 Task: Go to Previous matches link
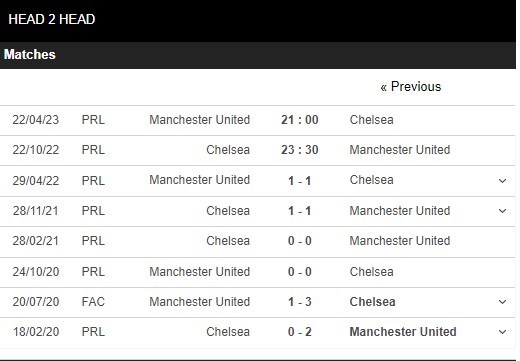point(411,87)
